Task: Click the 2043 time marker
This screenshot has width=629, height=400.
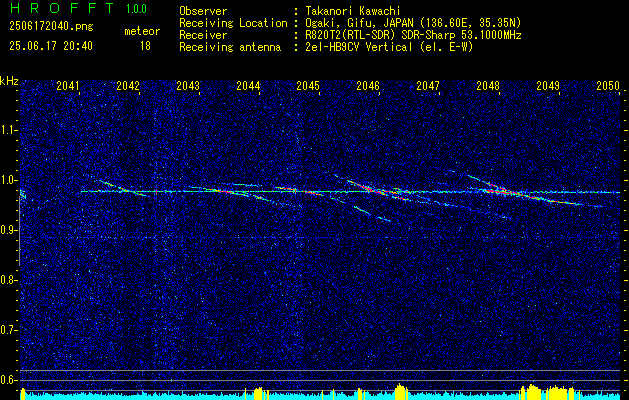Action: (188, 86)
